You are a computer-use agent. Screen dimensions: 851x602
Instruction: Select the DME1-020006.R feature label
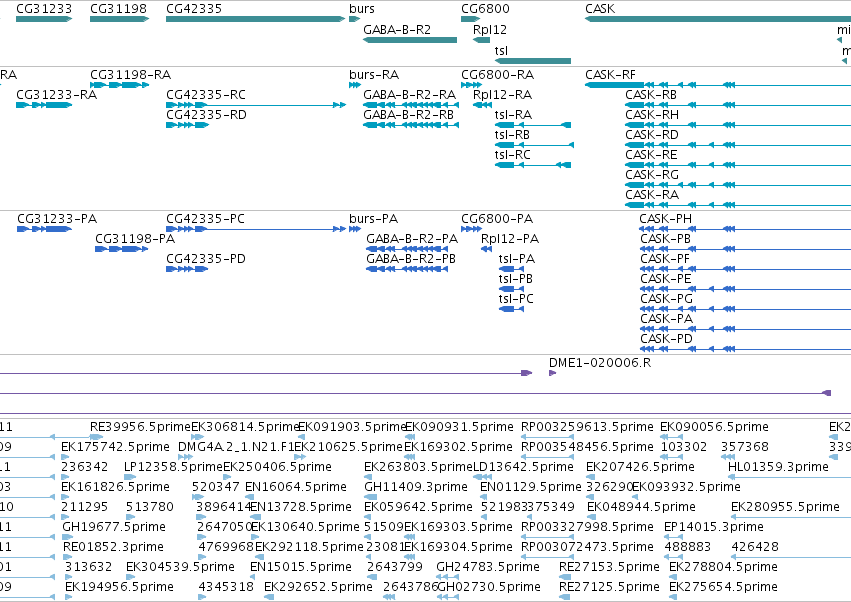click(600, 363)
